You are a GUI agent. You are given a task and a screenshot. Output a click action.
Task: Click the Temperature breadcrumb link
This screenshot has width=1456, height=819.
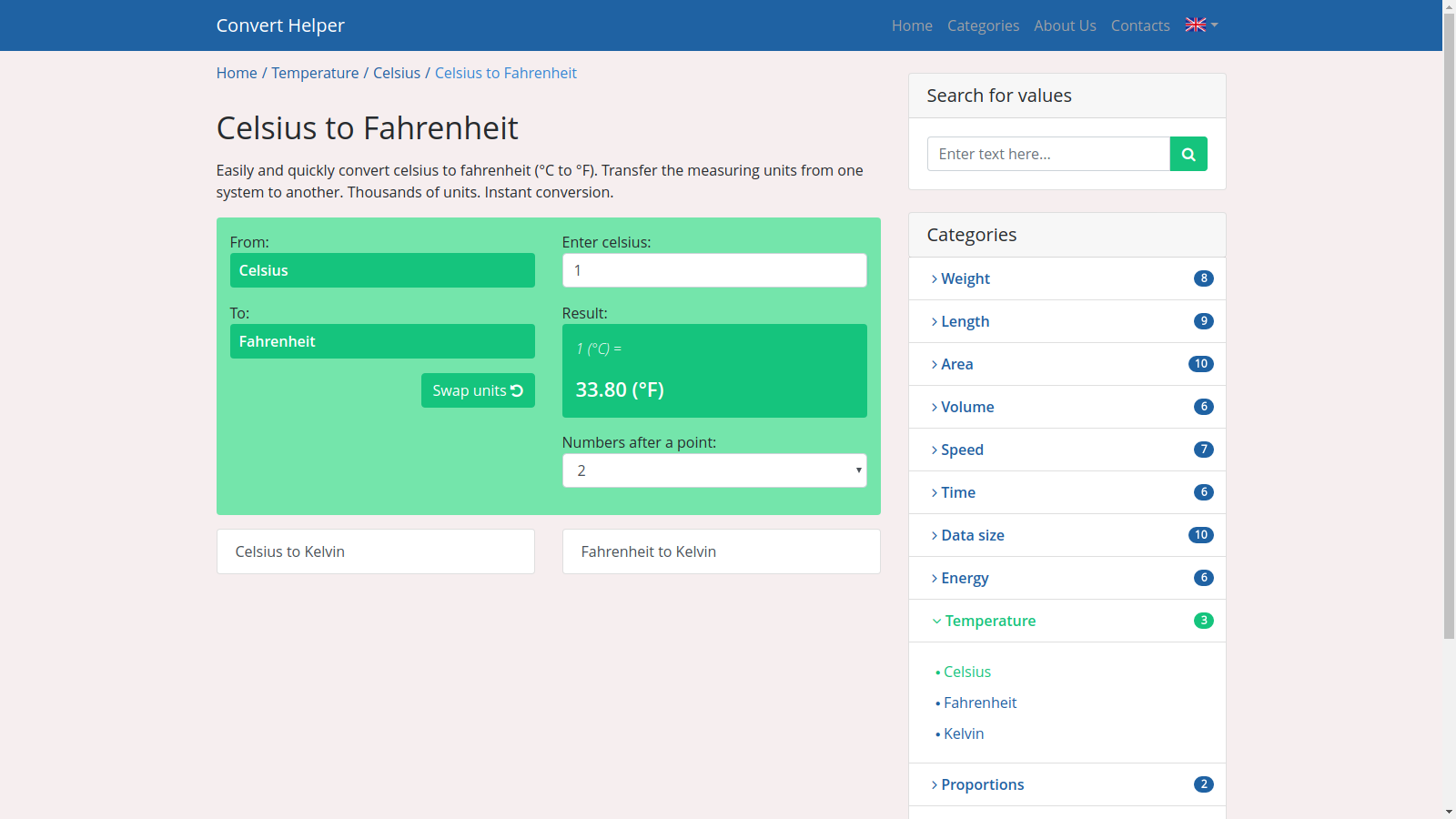tap(316, 73)
